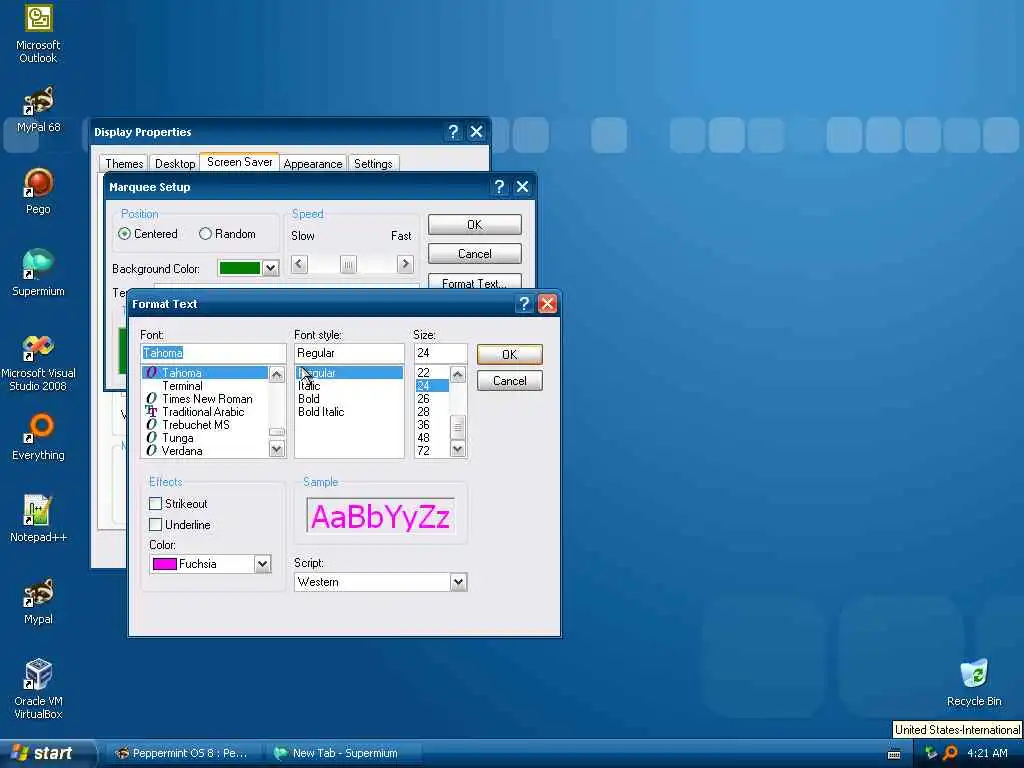Click size list scroll up arrow
Viewport: 1024px width, 768px height.
tap(457, 374)
